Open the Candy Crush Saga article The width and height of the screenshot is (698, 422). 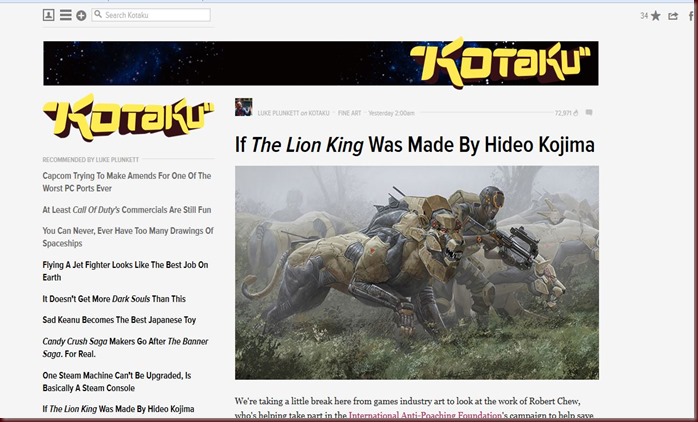click(x=126, y=348)
